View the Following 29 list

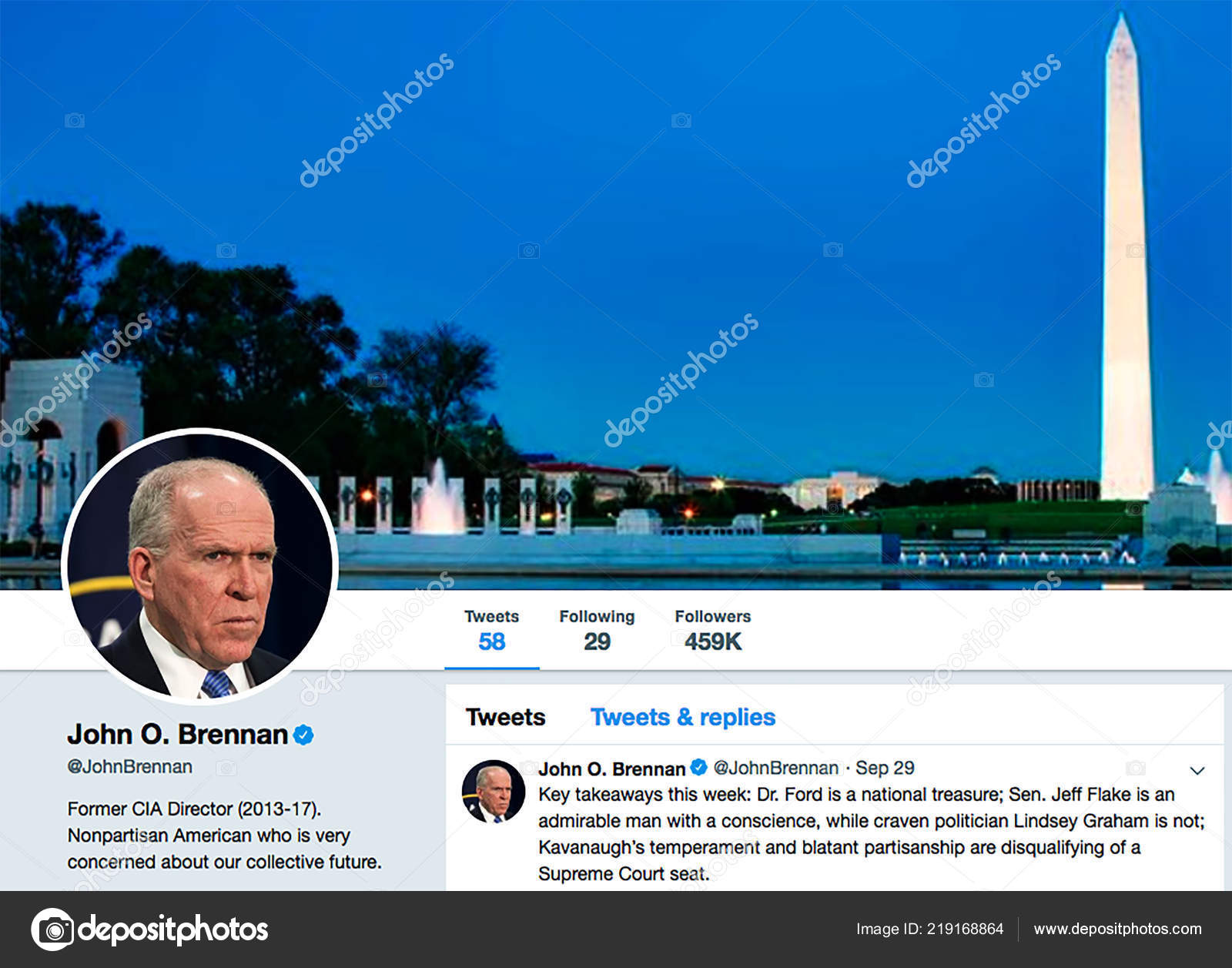597,631
